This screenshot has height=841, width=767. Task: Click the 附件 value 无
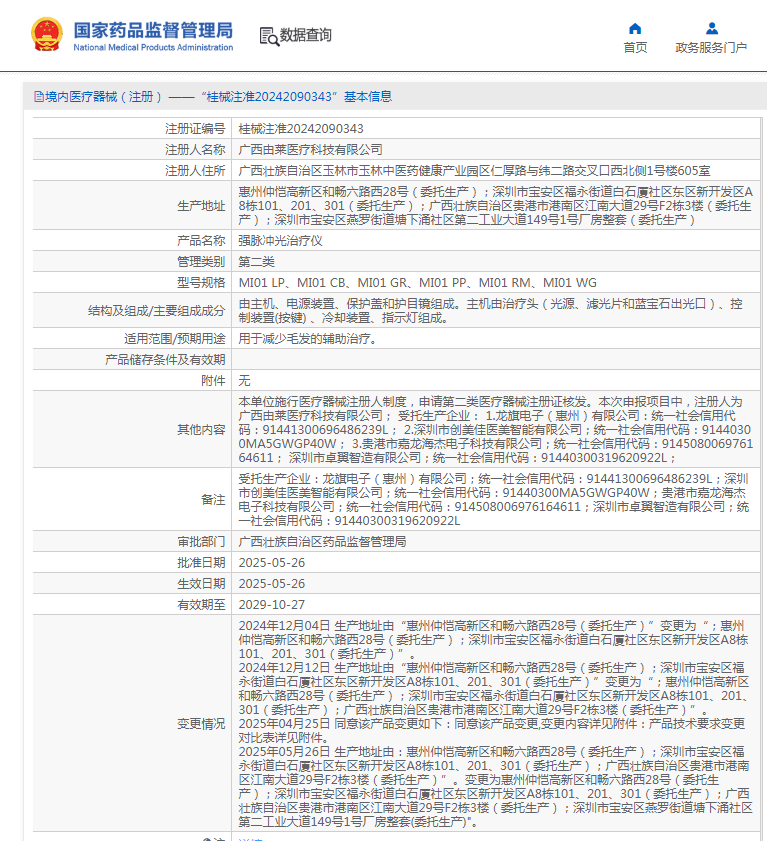(x=245, y=380)
